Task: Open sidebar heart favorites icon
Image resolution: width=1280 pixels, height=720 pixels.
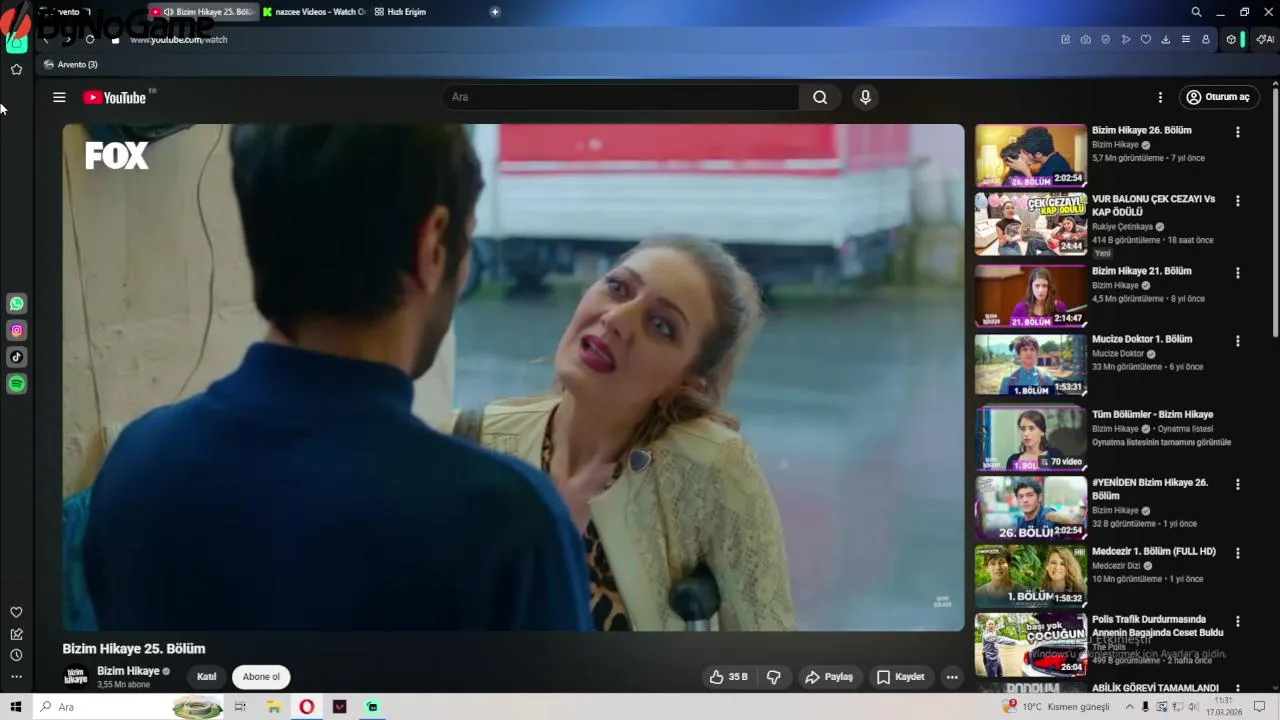Action: [x=16, y=612]
